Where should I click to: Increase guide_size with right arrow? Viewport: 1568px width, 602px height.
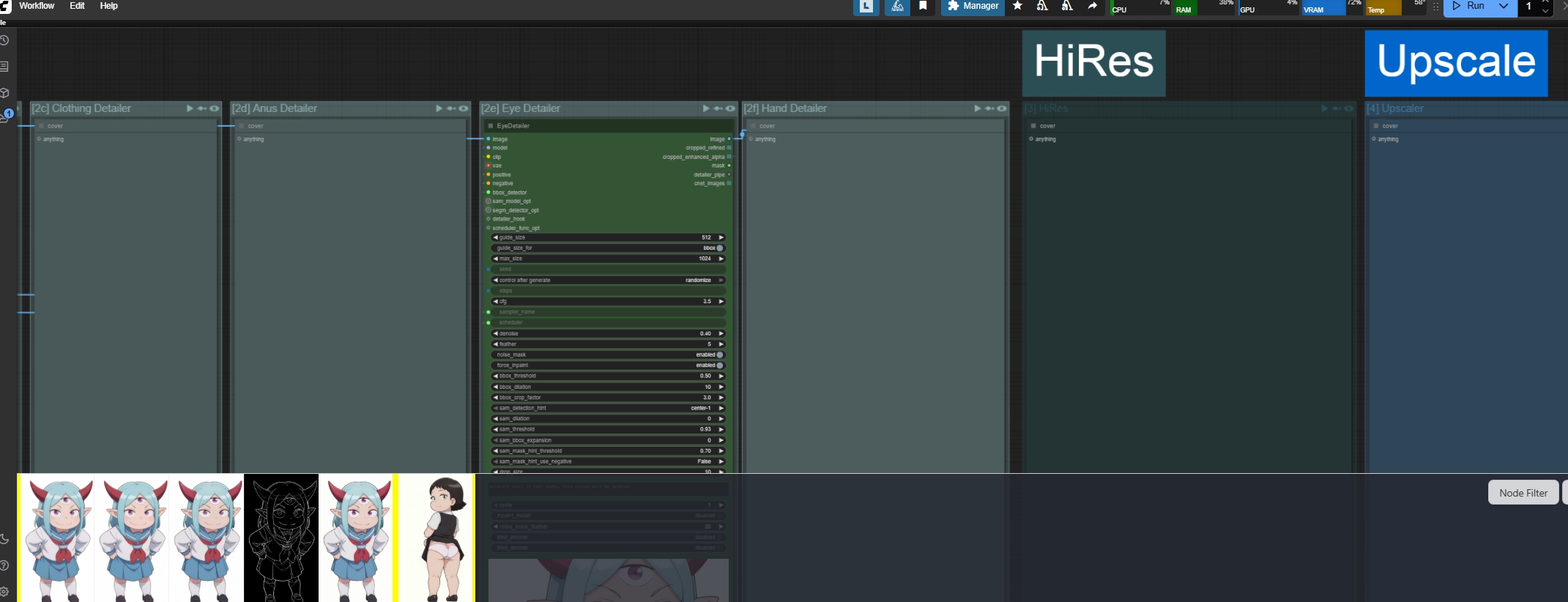tap(721, 237)
